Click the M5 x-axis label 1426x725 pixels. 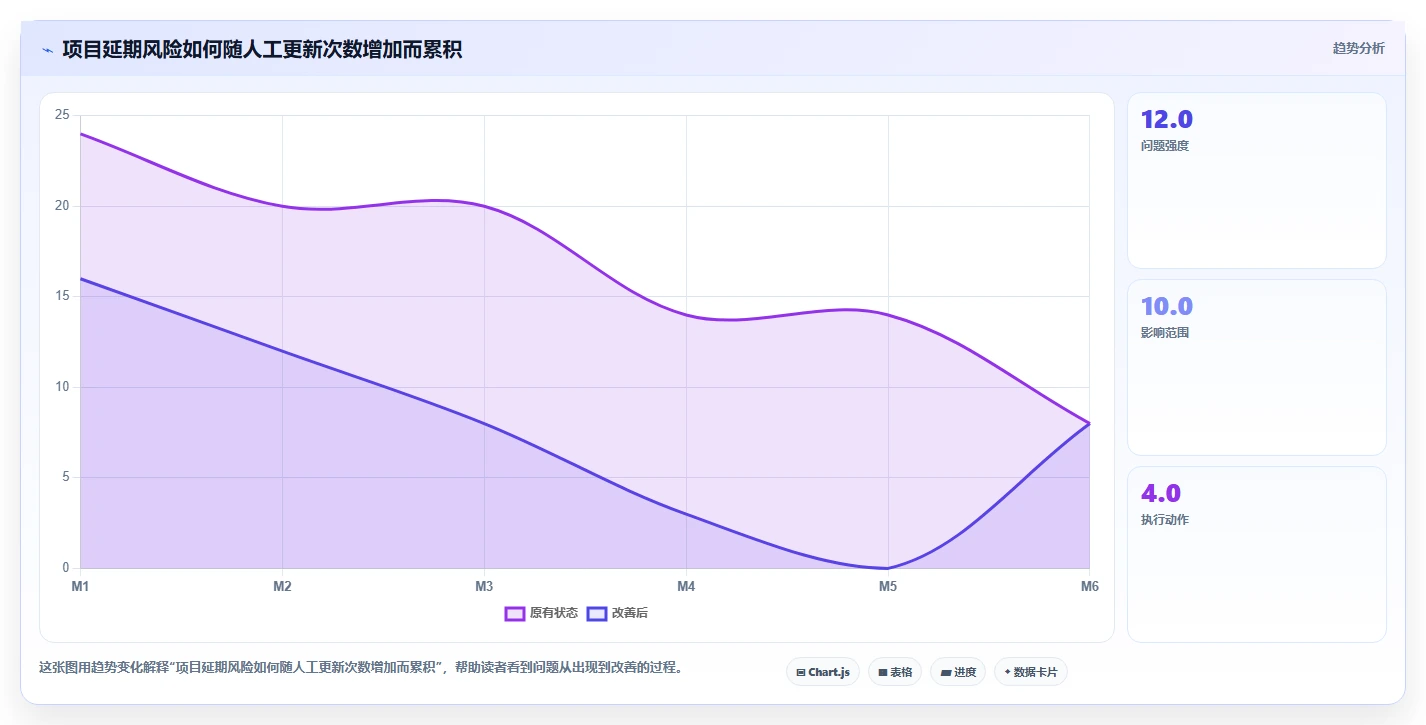pyautogui.click(x=888, y=587)
